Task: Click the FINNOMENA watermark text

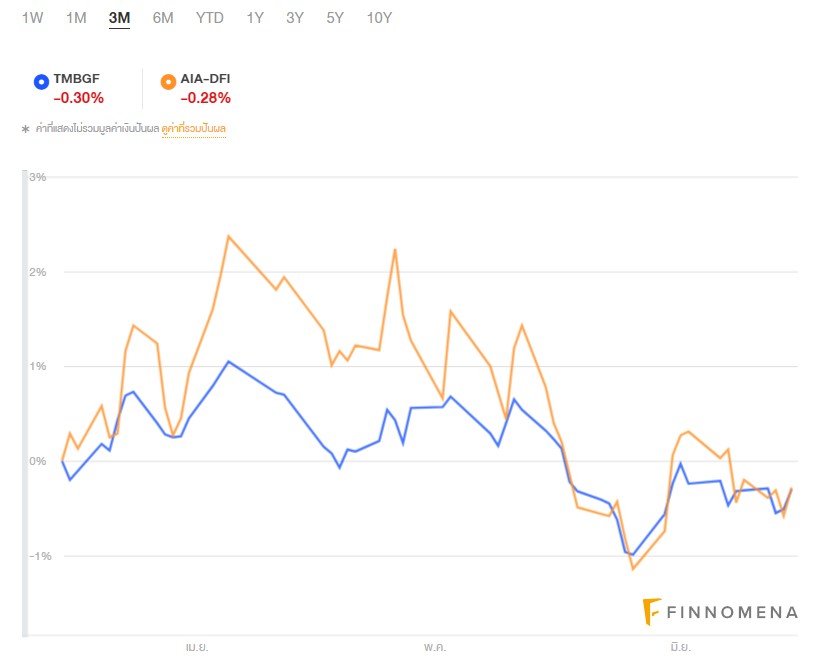Action: click(x=733, y=612)
